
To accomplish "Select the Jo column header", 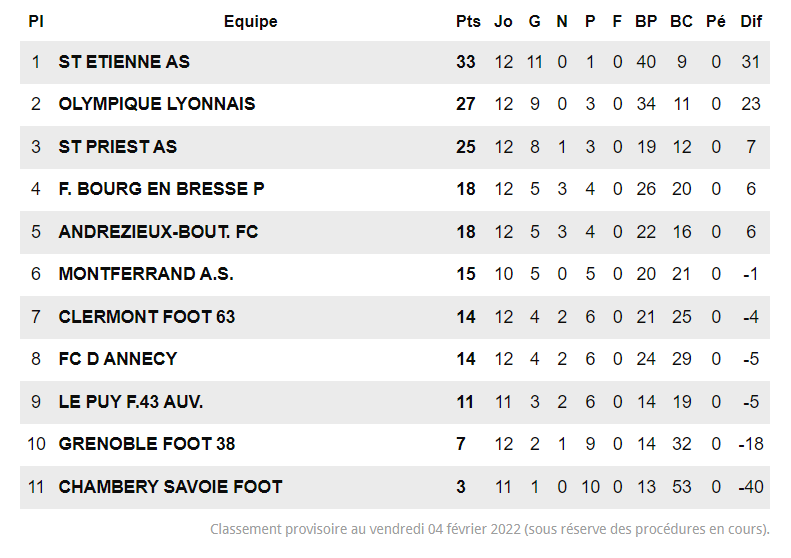I will coord(504,22).
